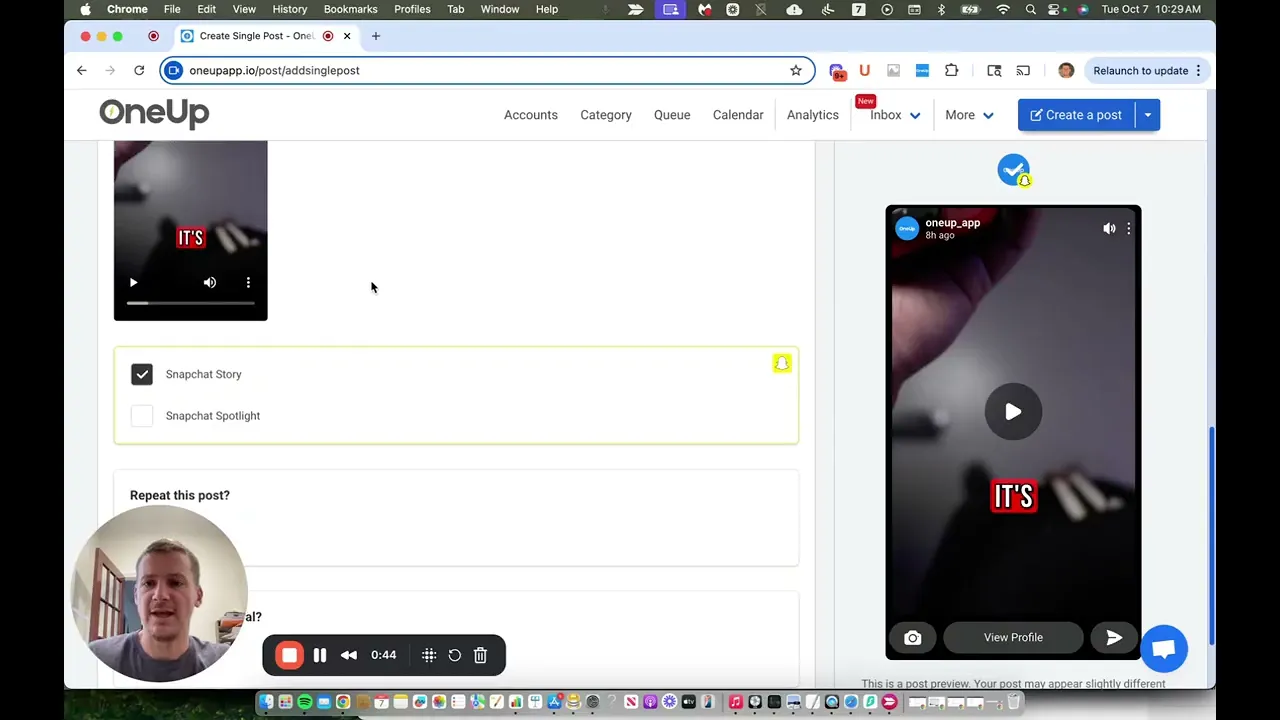Viewport: 1280px width, 720px height.
Task: Check the Snapchat Spotlight checkbox
Action: [x=142, y=416]
